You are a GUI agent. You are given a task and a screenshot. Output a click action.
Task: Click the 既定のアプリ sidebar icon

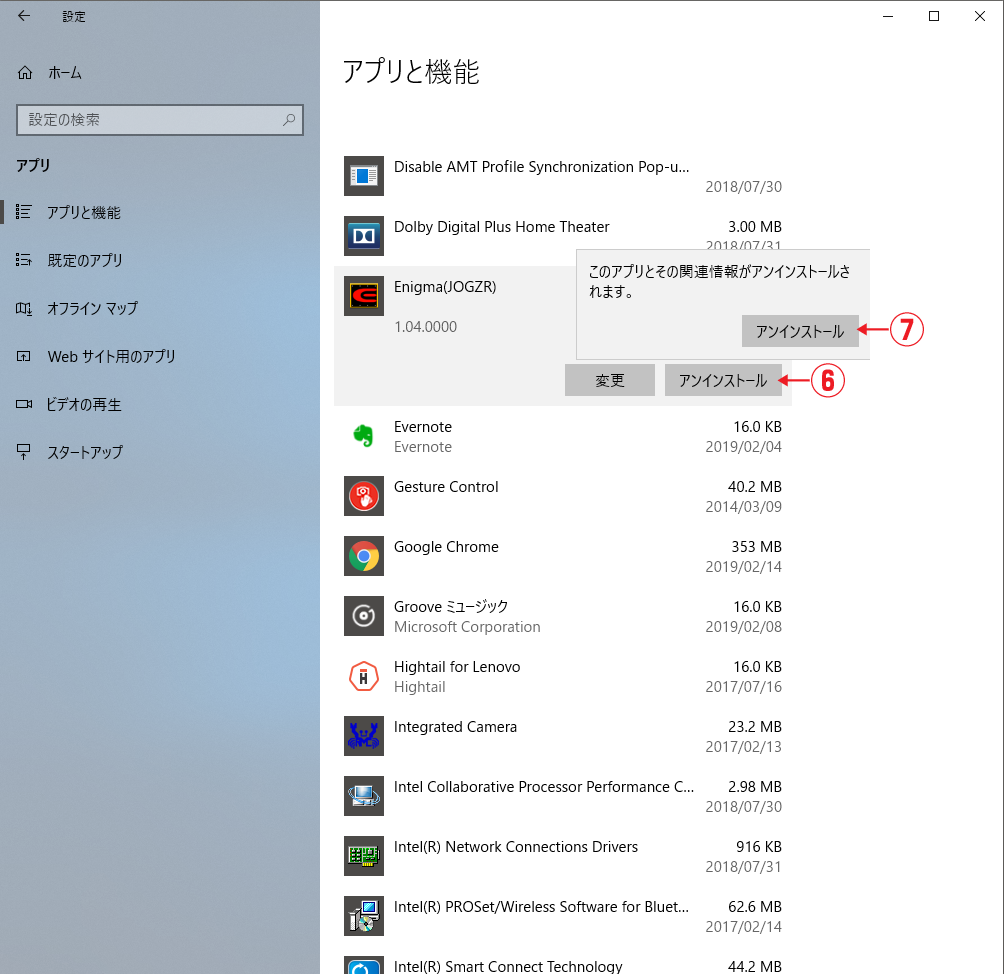pyautogui.click(x=24, y=260)
